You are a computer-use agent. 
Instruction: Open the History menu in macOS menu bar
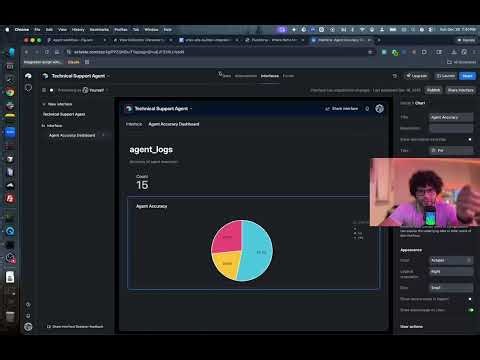click(78, 30)
